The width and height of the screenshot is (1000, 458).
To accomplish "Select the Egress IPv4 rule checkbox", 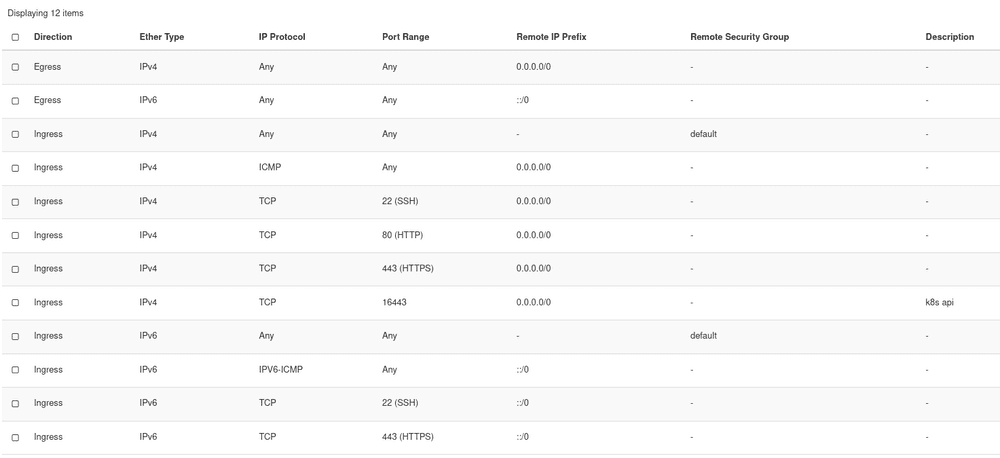I will coord(15,67).
